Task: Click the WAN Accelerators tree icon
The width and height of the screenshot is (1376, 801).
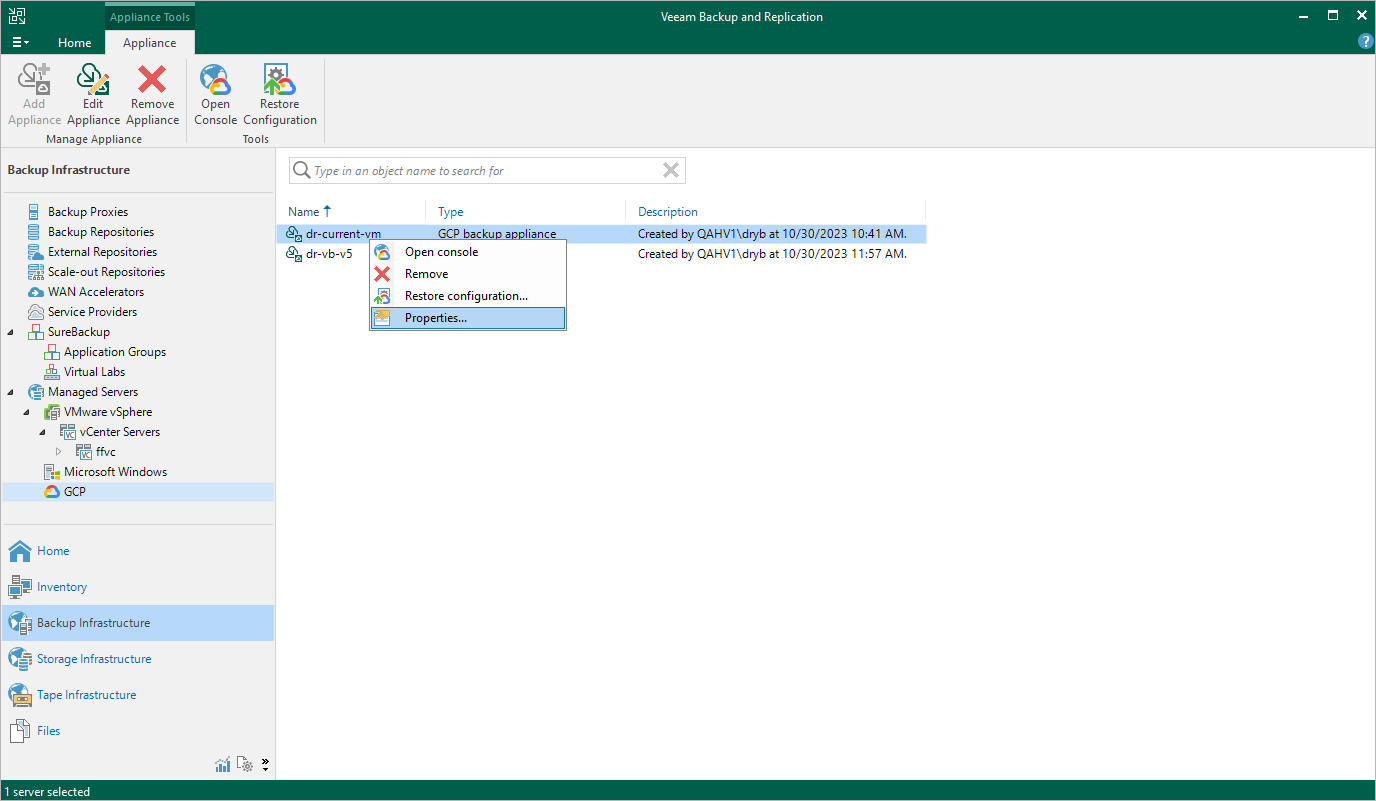Action: [36, 292]
